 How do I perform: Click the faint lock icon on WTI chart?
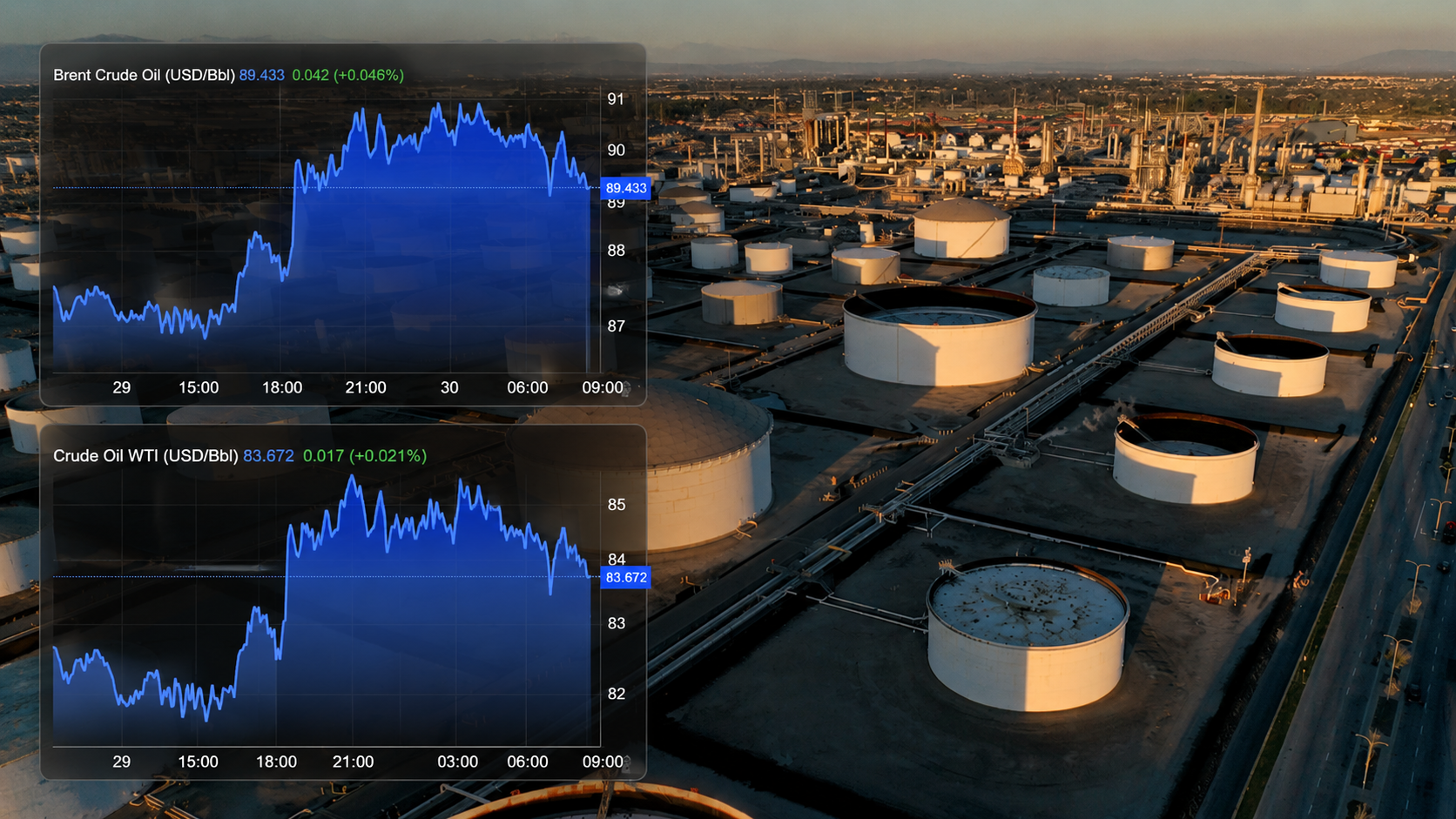[625, 766]
